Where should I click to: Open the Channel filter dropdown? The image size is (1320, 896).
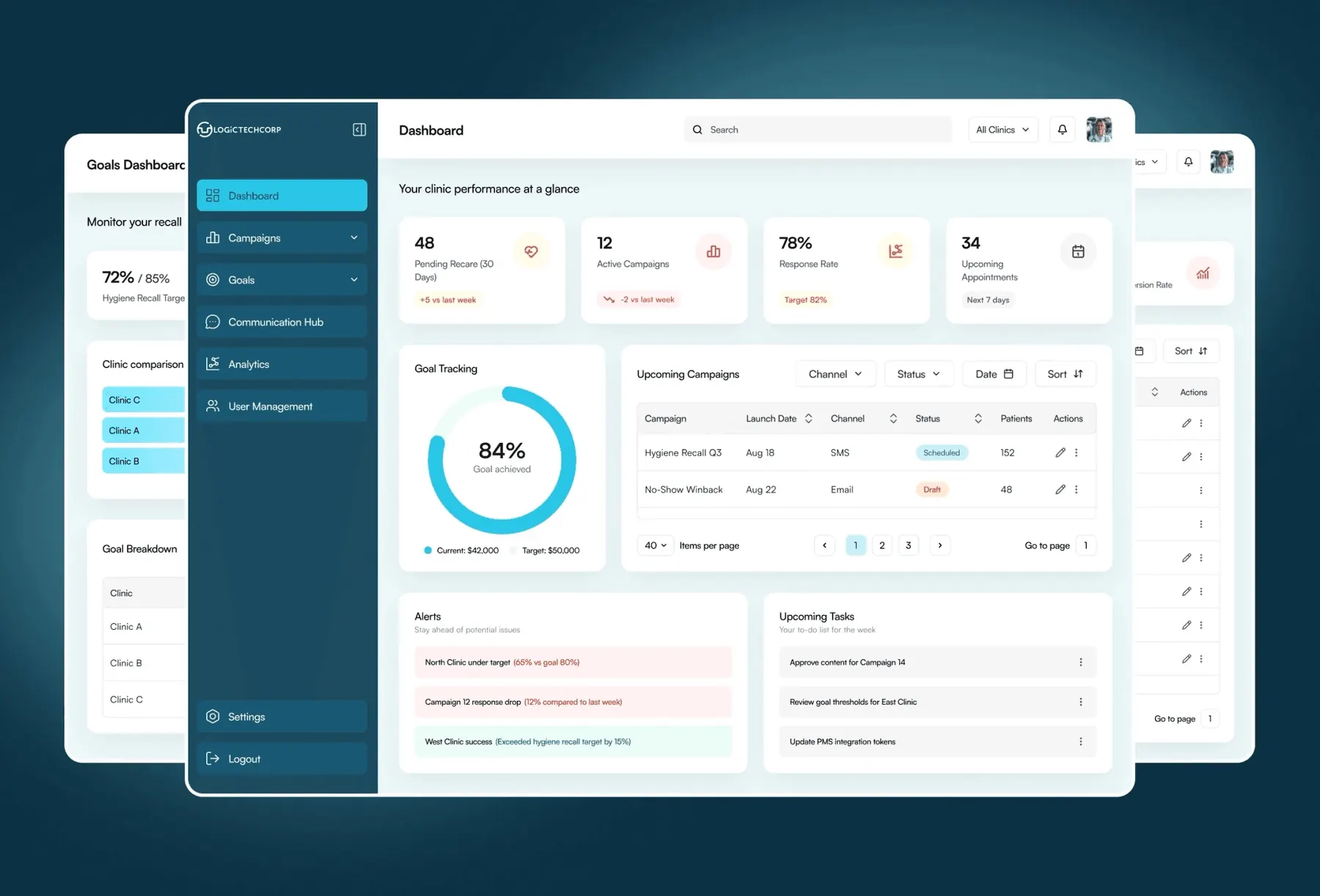click(x=835, y=374)
